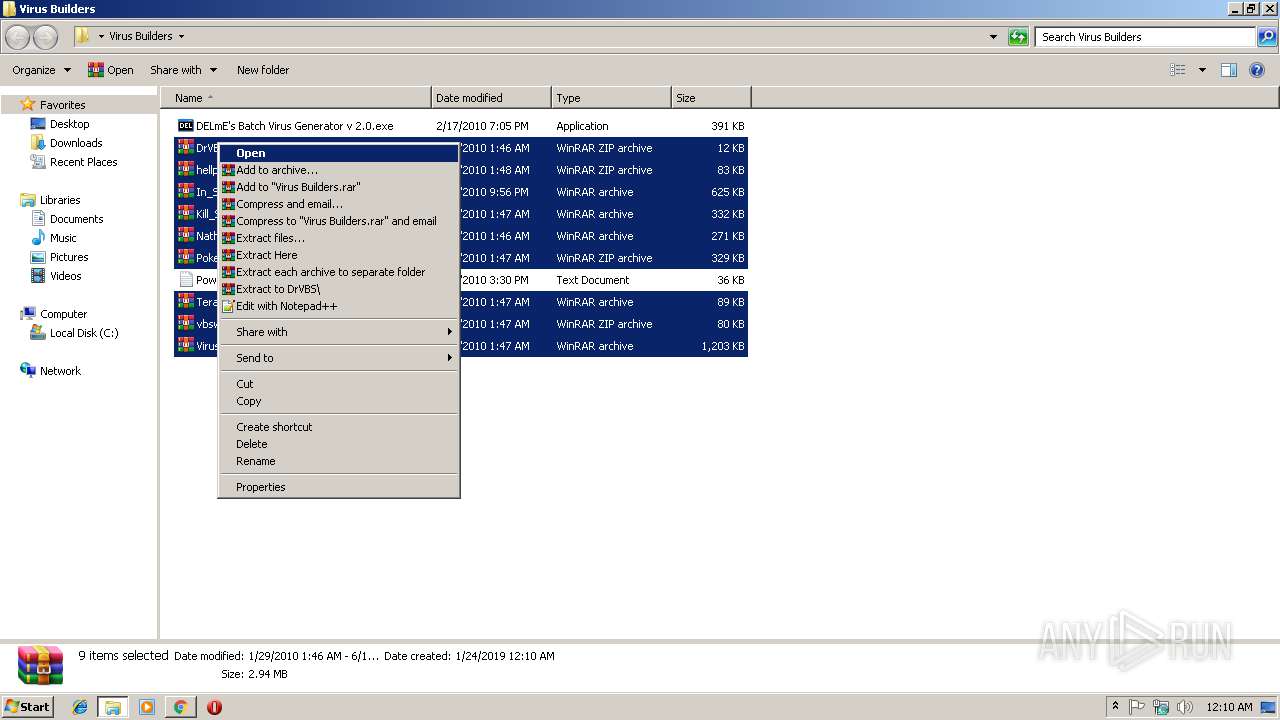This screenshot has width=1280, height=720.
Task: Click the Search Virus Builders field
Action: (x=1144, y=37)
